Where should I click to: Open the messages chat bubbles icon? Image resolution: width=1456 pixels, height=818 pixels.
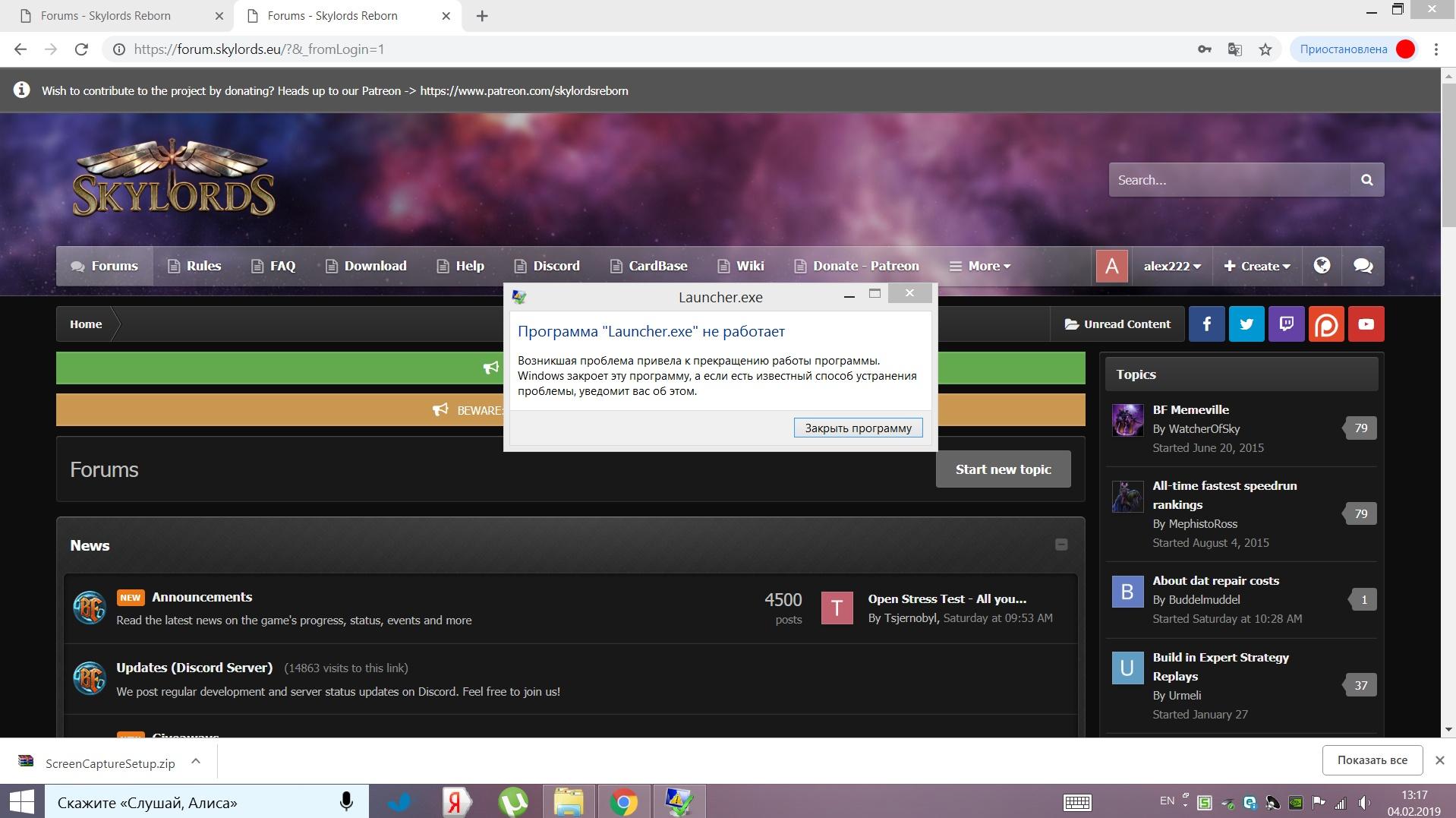[1363, 266]
